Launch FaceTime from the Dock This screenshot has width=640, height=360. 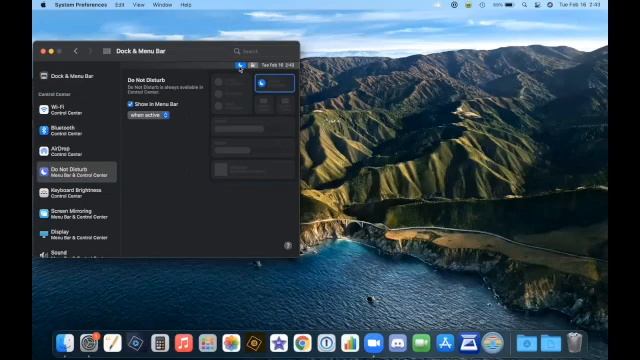[x=421, y=343]
